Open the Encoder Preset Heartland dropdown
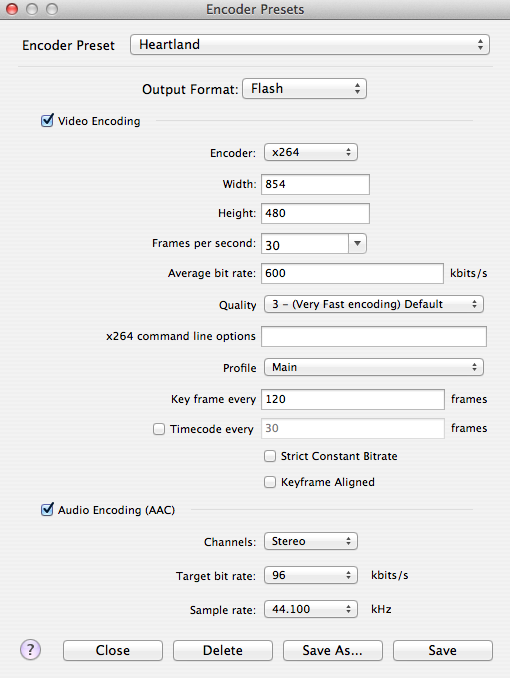 [310, 45]
